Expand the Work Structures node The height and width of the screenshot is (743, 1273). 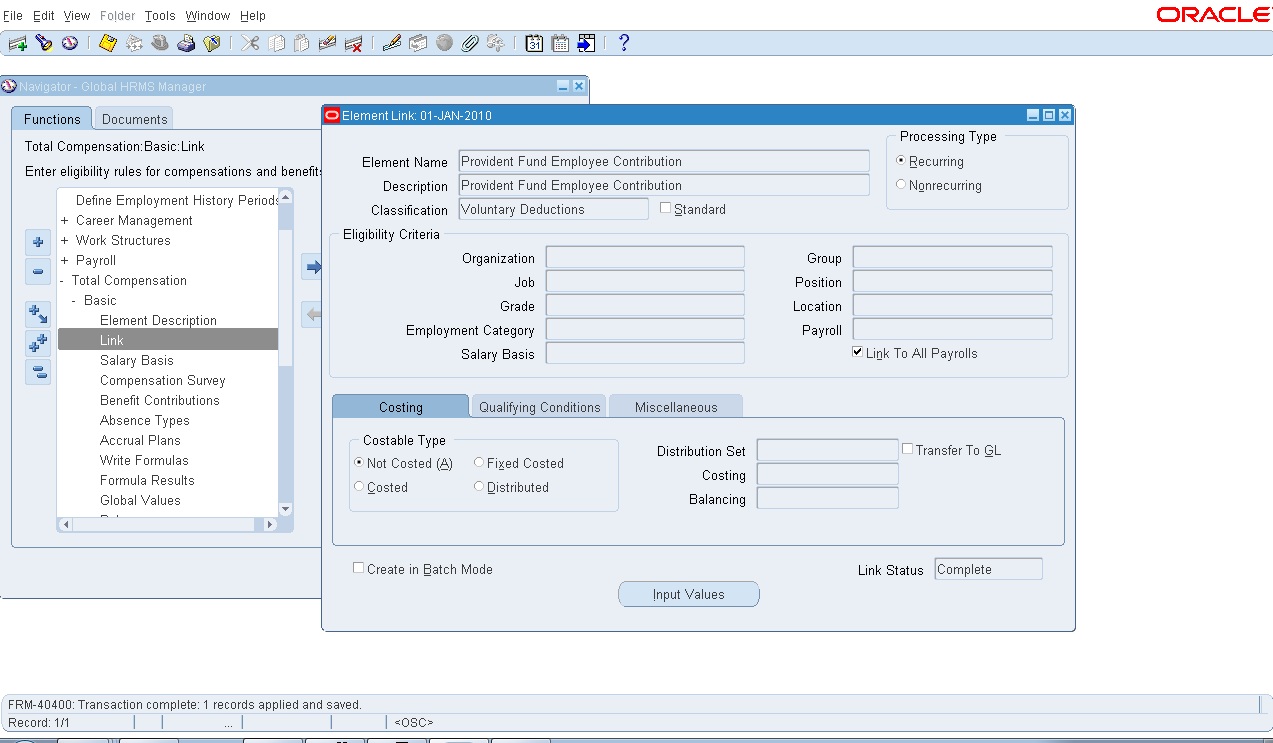[x=67, y=240]
